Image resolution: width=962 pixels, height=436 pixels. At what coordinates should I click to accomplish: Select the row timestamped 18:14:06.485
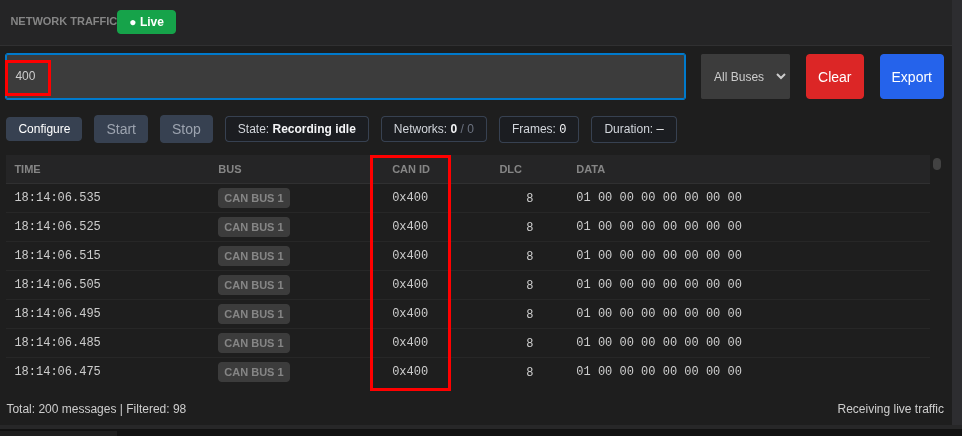click(468, 343)
